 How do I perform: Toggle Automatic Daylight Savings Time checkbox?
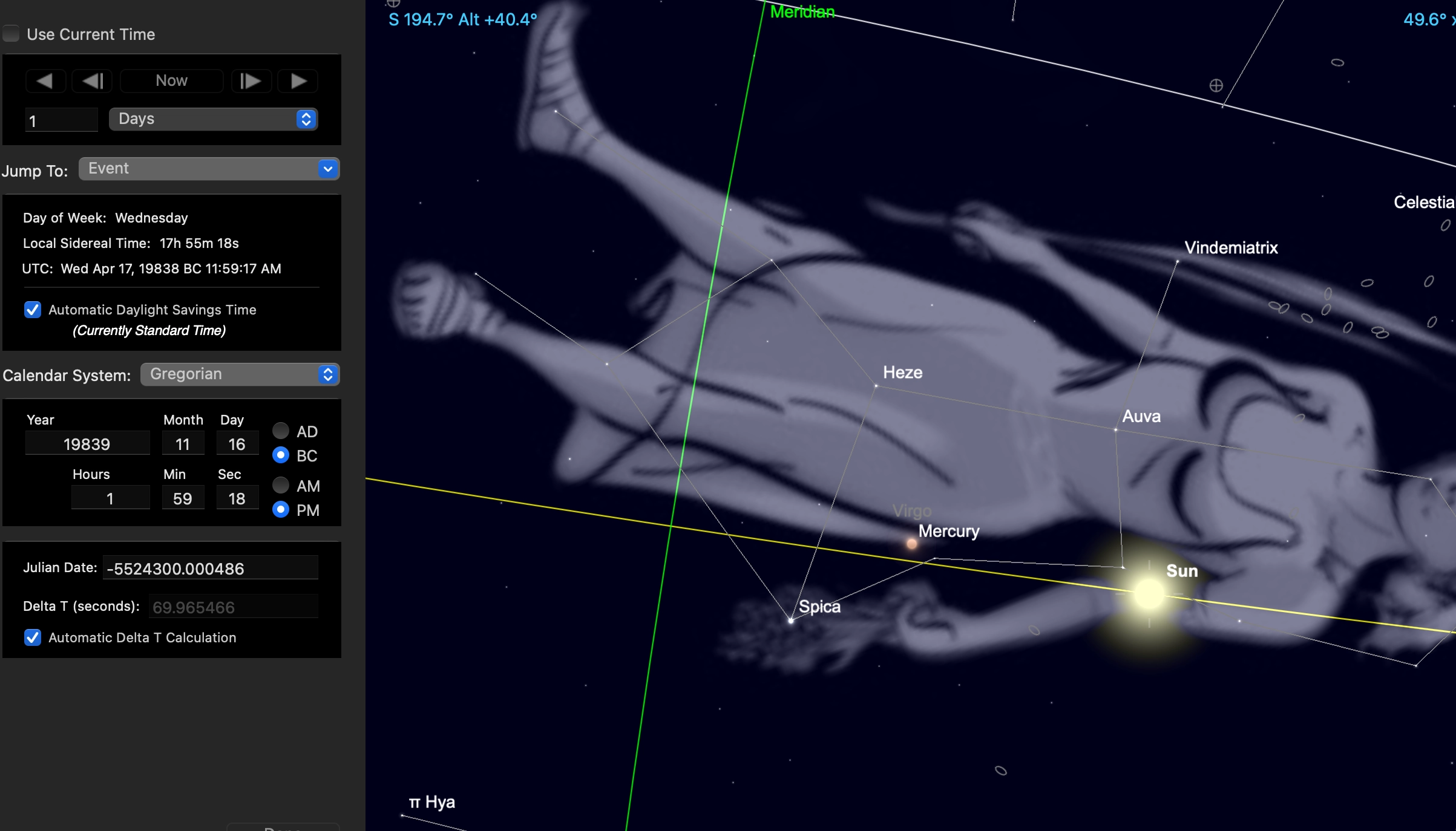(33, 310)
